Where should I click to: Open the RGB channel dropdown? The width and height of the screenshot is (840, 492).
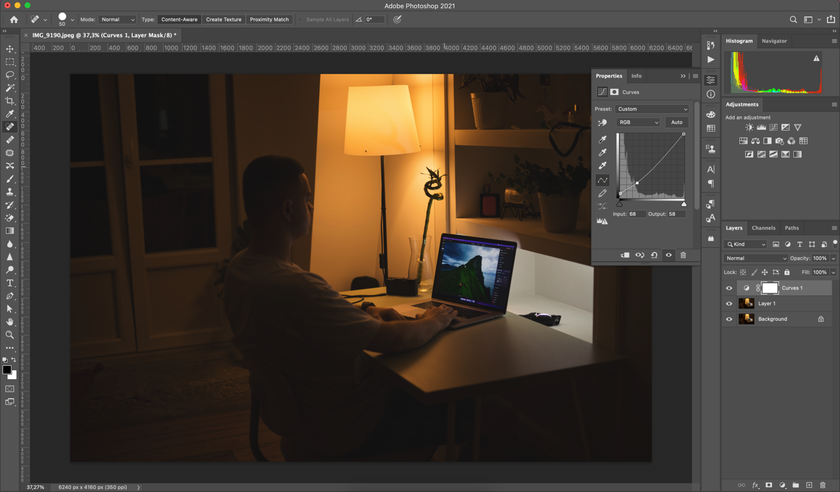(x=638, y=122)
